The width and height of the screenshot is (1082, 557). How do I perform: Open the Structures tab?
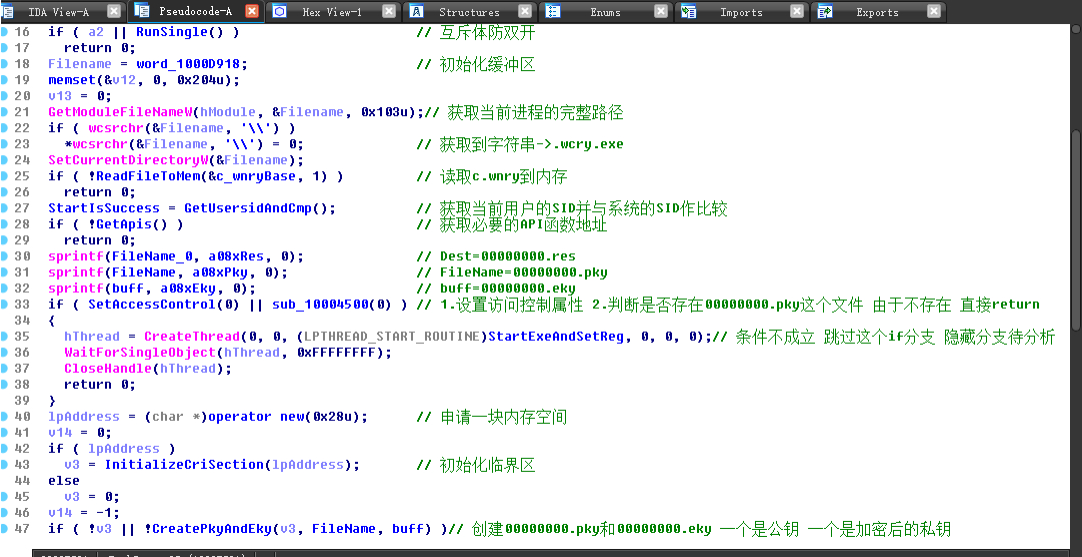(x=469, y=12)
